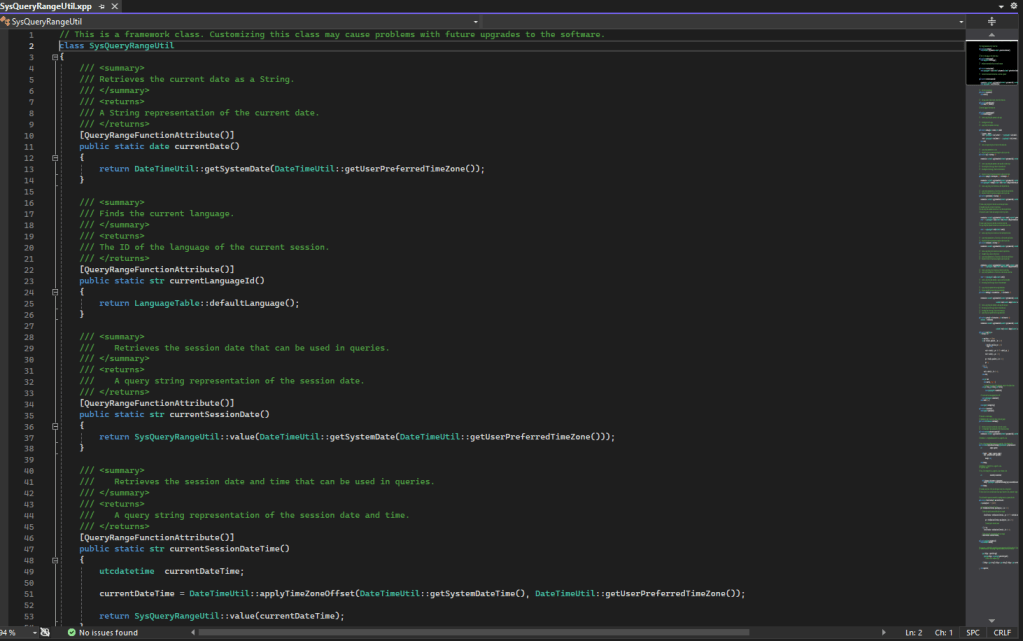Viewport: 1023px width, 641px height.
Task: Click the code cleanup icon in status bar
Action: tap(45, 633)
